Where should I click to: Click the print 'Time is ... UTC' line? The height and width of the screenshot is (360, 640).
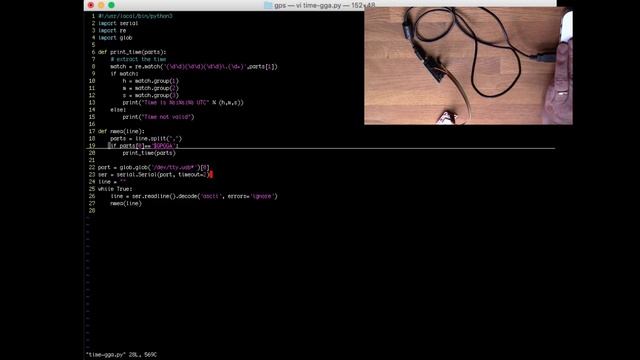pos(183,102)
